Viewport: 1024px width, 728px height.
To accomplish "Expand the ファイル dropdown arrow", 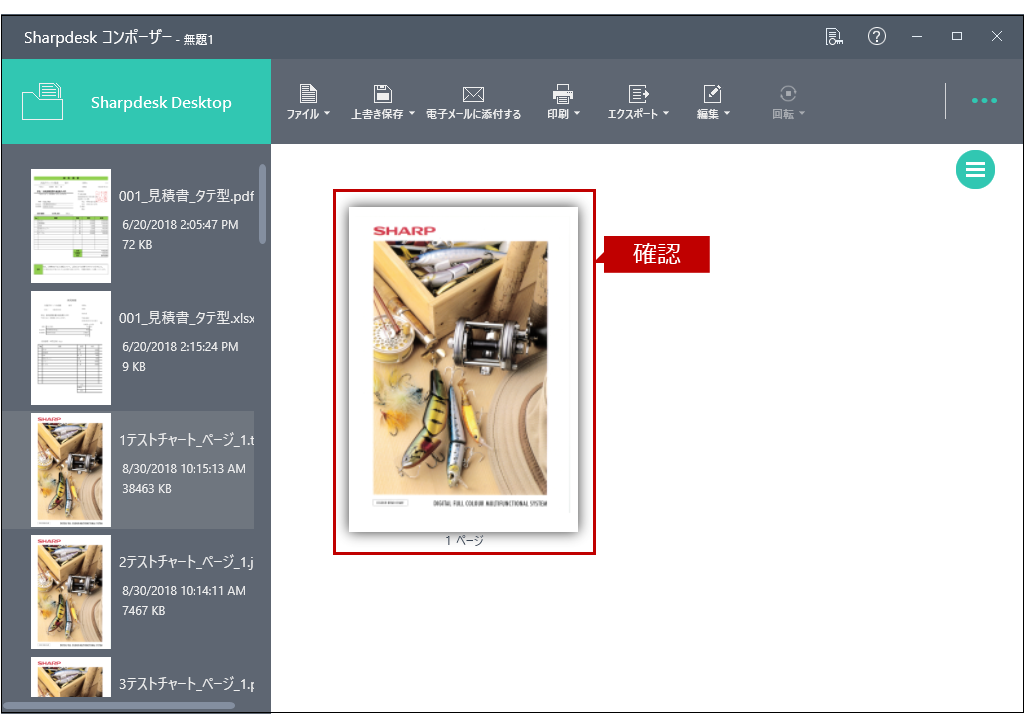I will [327, 114].
